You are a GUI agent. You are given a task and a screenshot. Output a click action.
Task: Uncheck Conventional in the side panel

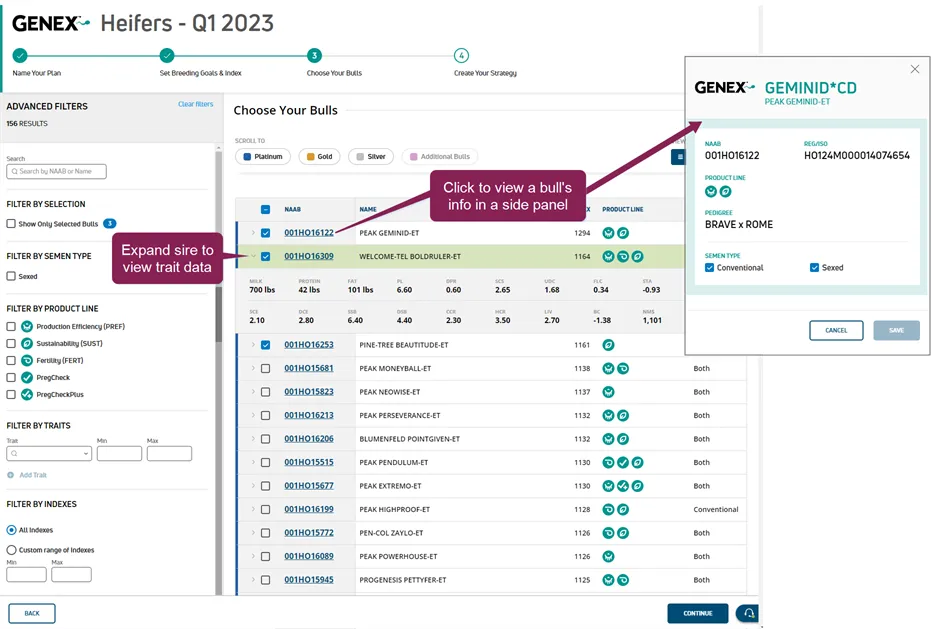(709, 267)
